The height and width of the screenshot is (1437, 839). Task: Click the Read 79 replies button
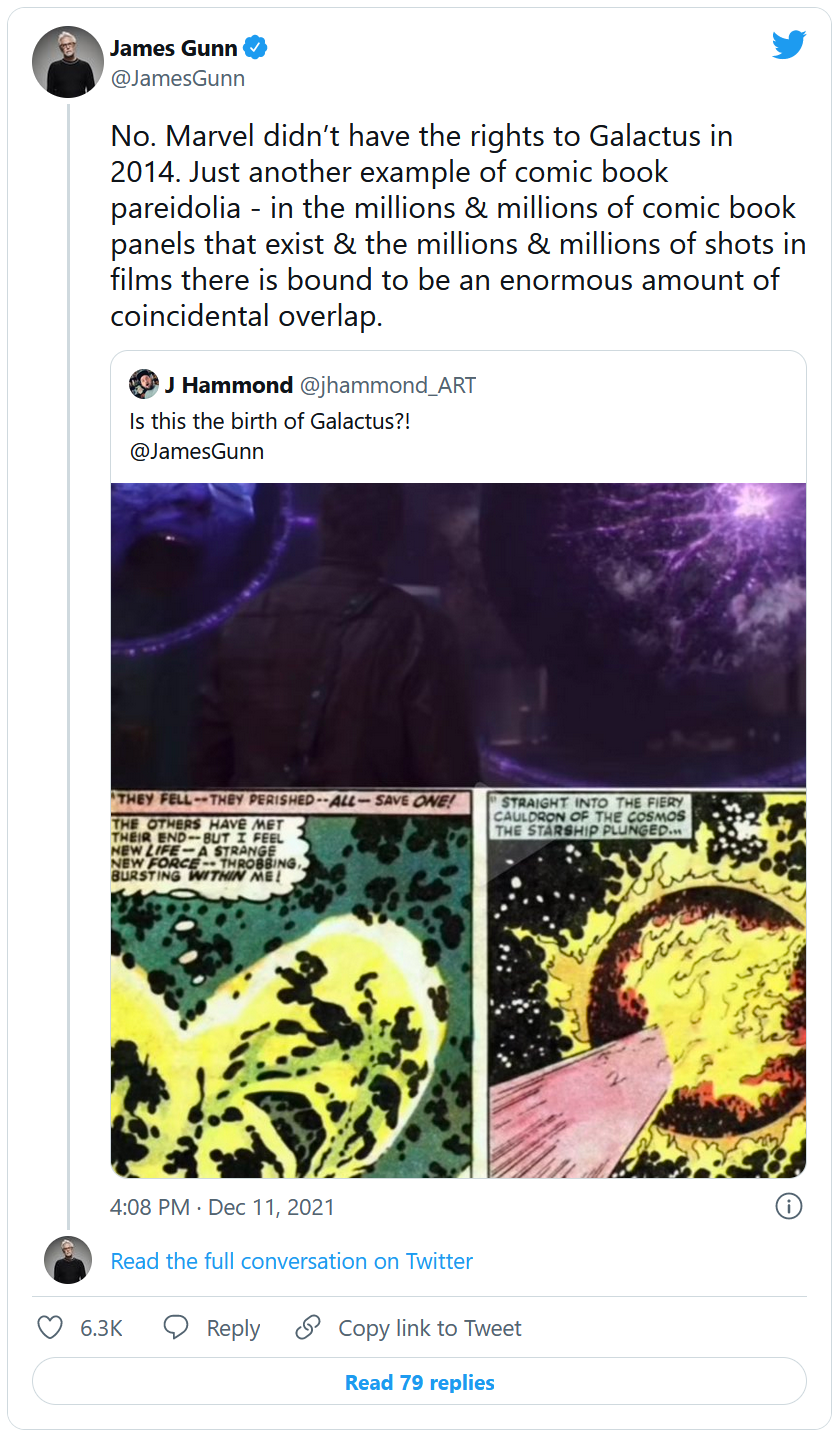coord(419,1382)
